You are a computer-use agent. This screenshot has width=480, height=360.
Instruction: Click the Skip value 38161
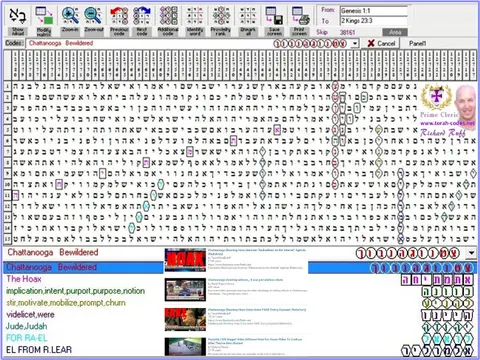347,32
